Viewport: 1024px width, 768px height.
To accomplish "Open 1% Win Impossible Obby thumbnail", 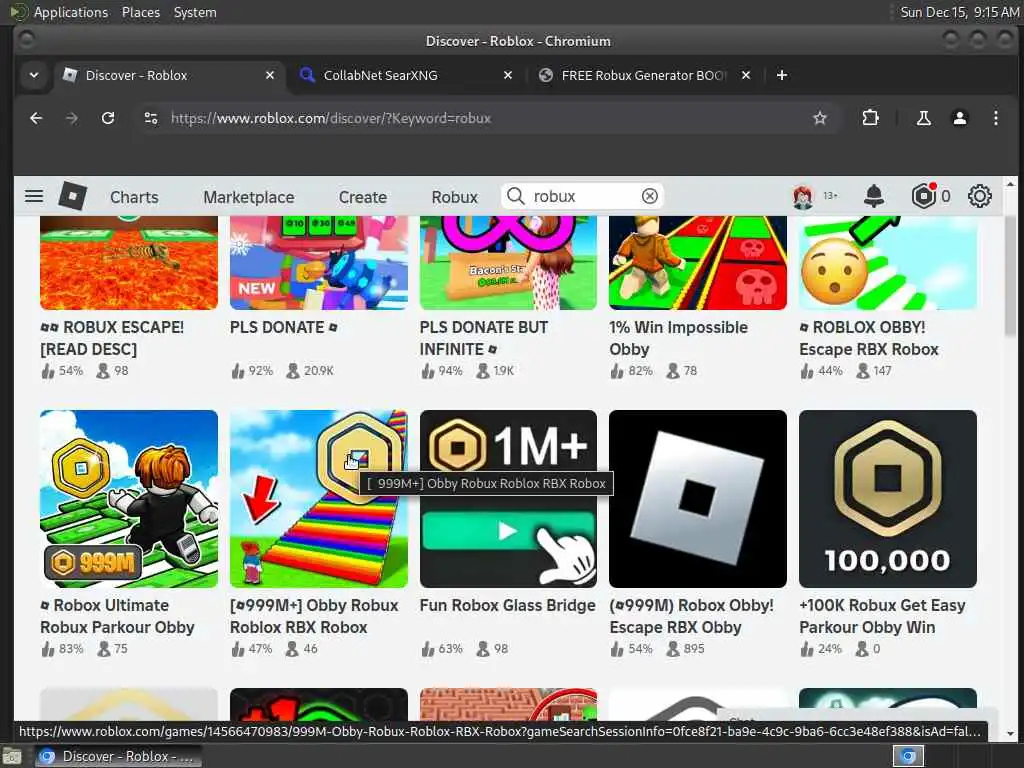I will (x=697, y=263).
